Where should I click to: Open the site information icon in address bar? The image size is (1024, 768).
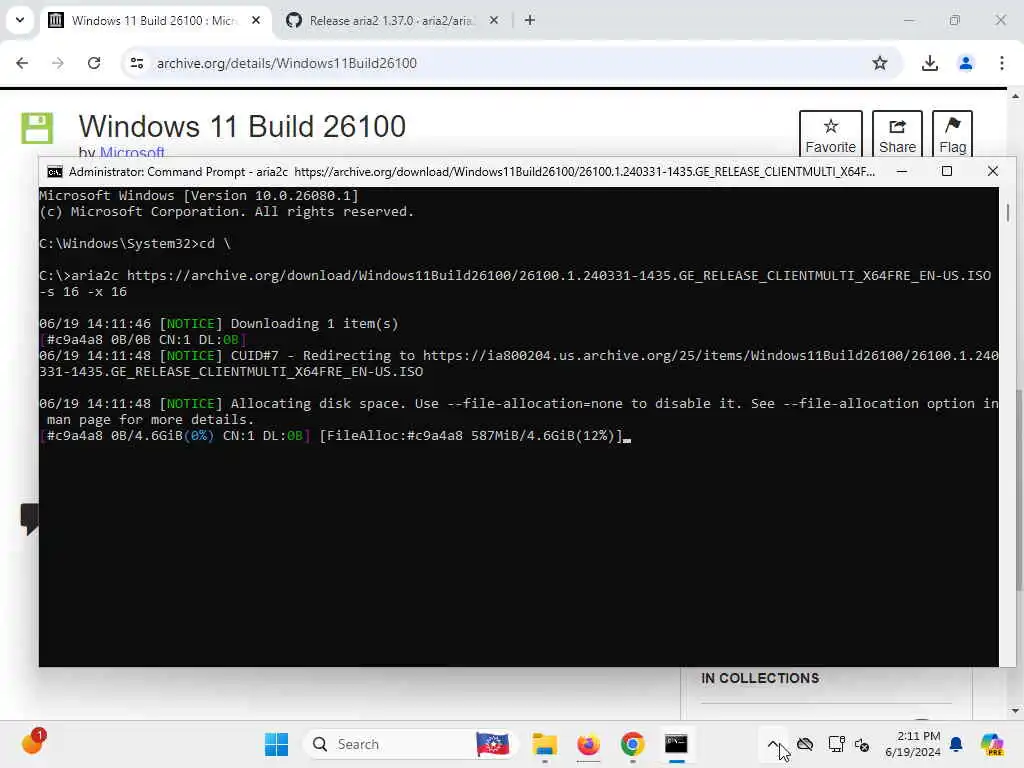[136, 63]
